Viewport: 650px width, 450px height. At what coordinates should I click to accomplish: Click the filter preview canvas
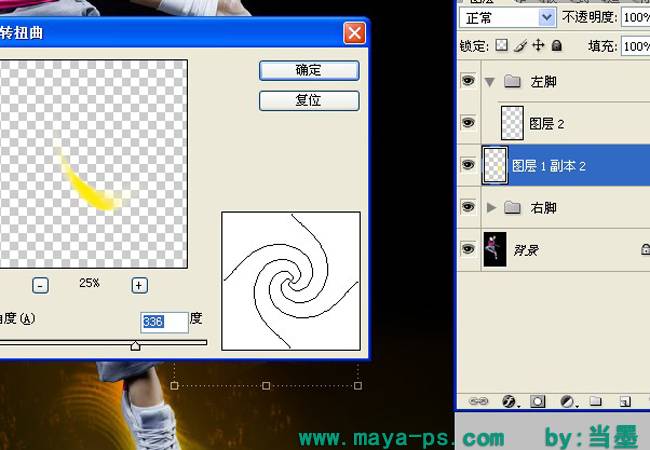[93, 164]
